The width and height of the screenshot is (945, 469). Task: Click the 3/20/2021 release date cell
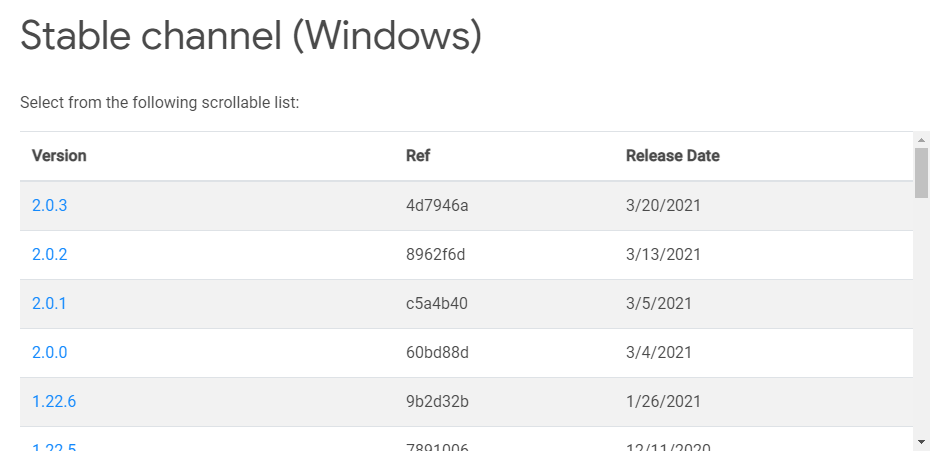664,206
